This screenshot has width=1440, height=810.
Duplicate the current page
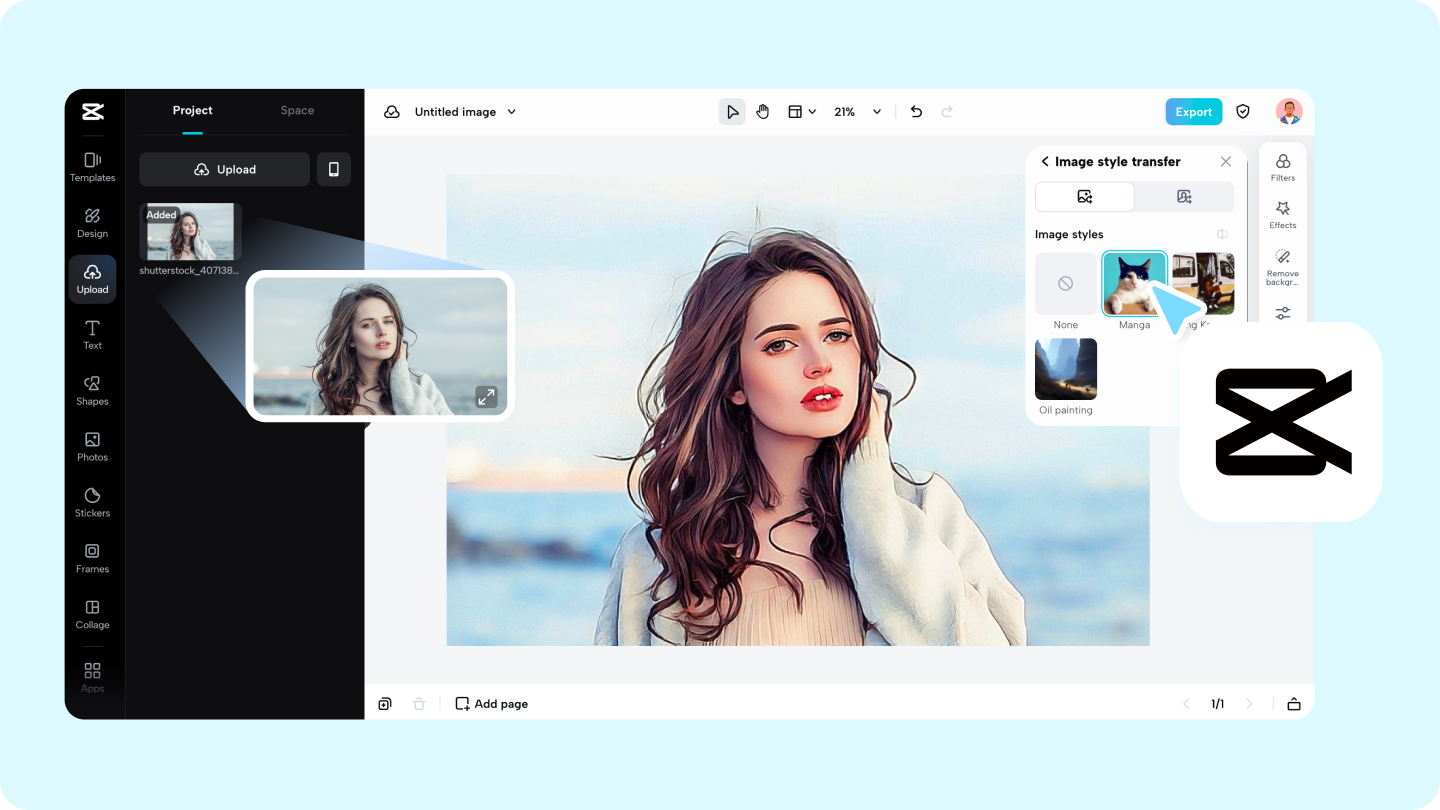[x=384, y=703]
